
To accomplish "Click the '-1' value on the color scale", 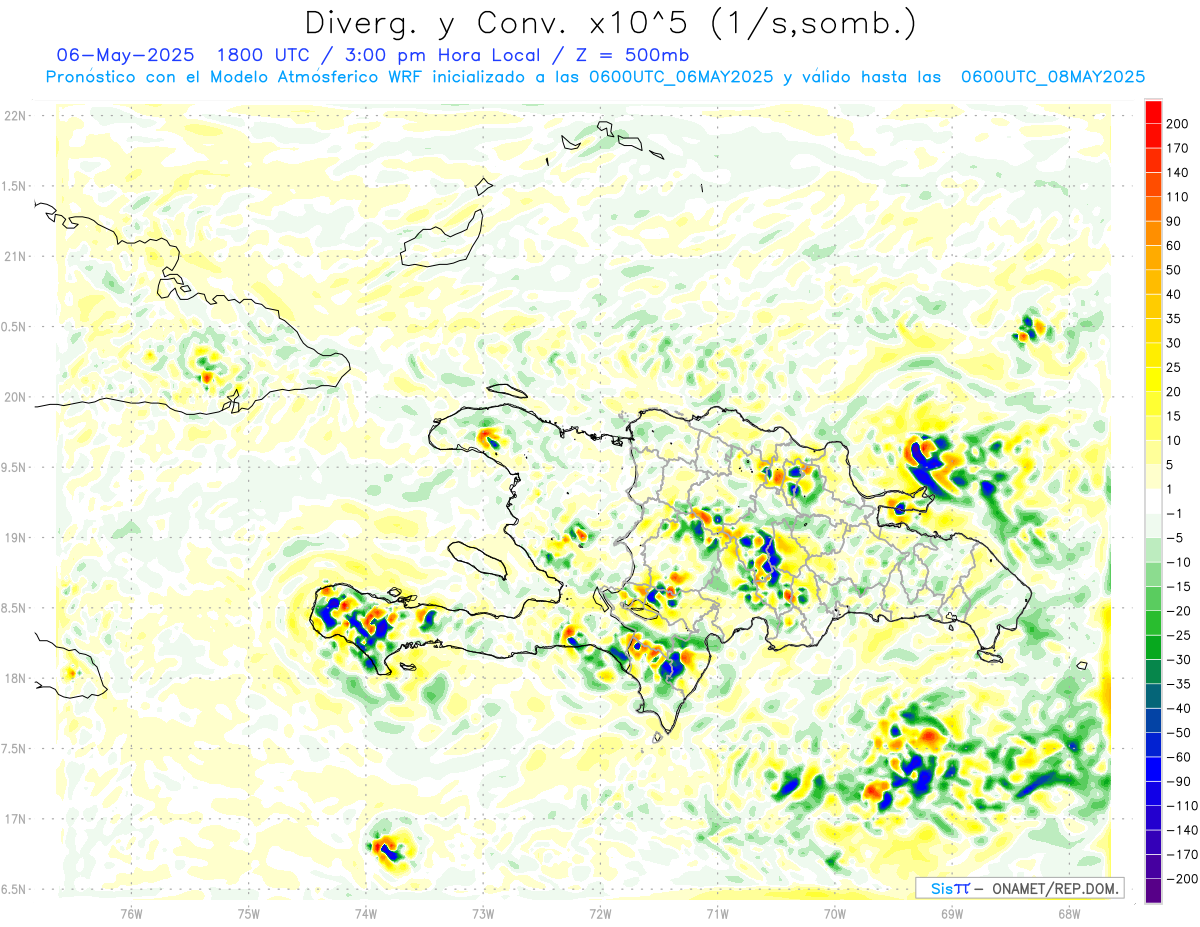I will [1175, 514].
